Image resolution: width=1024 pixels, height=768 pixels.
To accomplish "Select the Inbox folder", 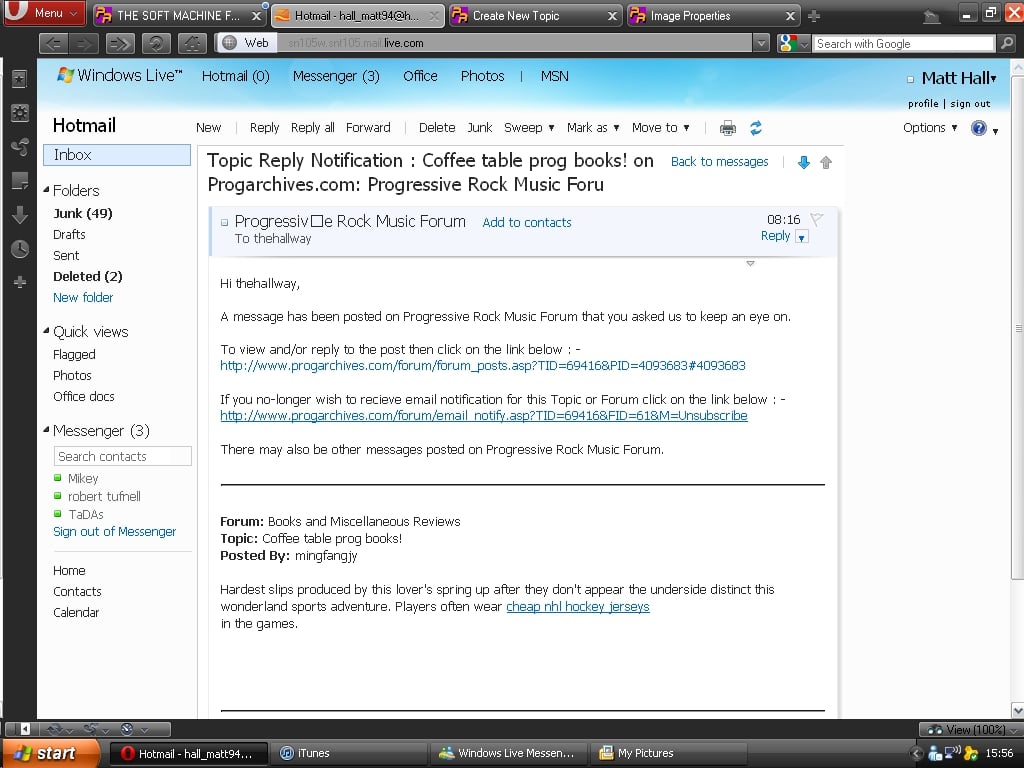I will (117, 155).
